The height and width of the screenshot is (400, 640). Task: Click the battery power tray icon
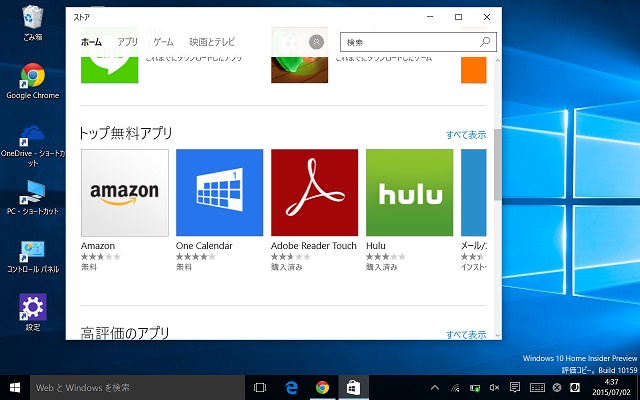tap(475, 388)
